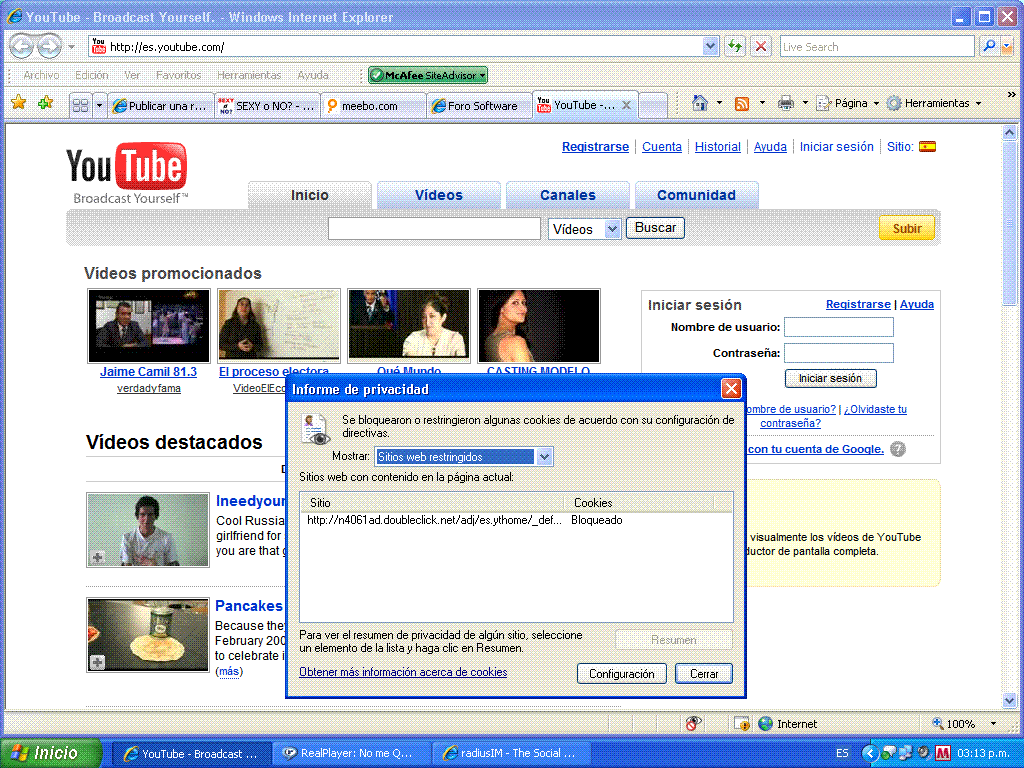Switch to the Vídeos YouTube tab
The height and width of the screenshot is (768, 1024).
[x=439, y=195]
